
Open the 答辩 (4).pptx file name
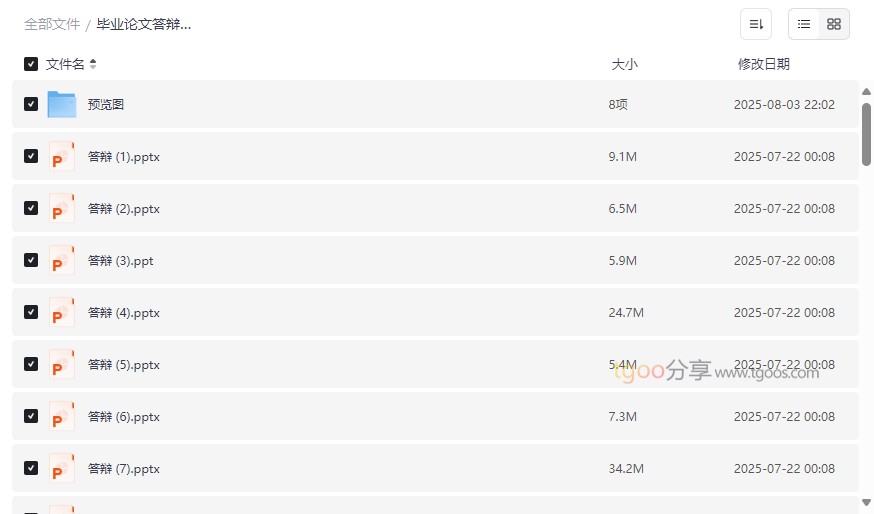tap(124, 313)
